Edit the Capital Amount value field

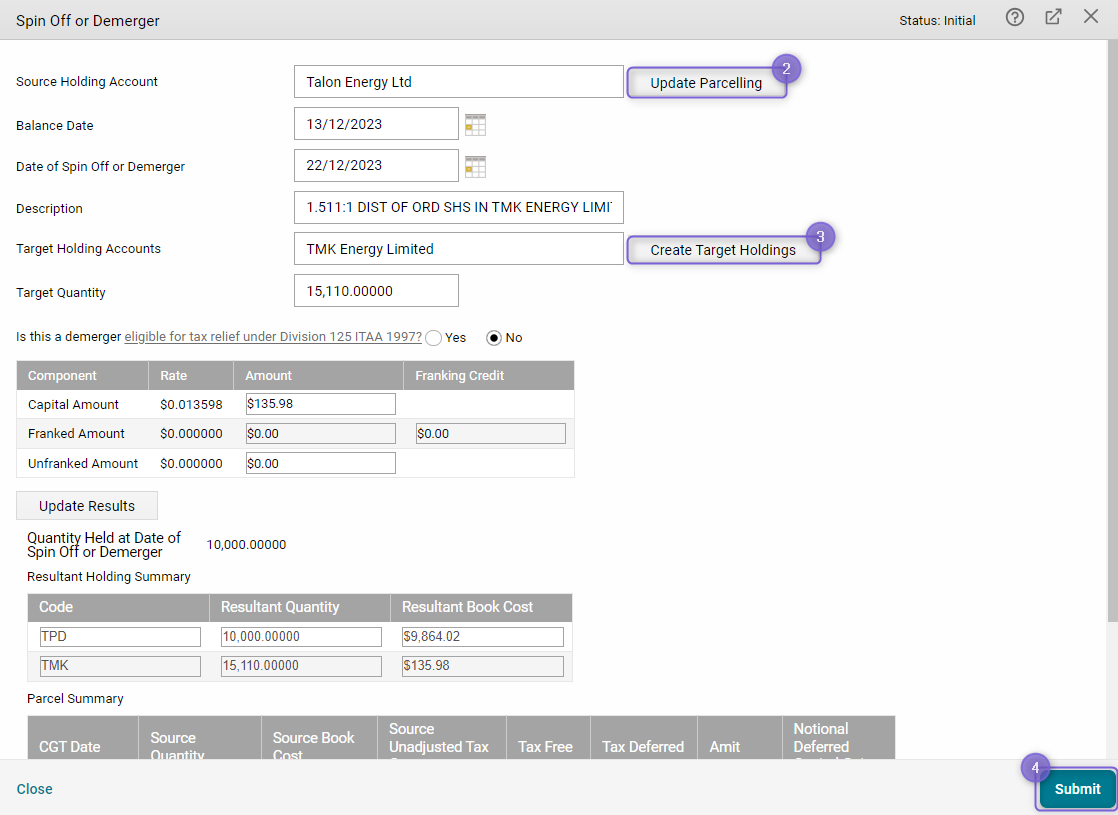tap(320, 404)
